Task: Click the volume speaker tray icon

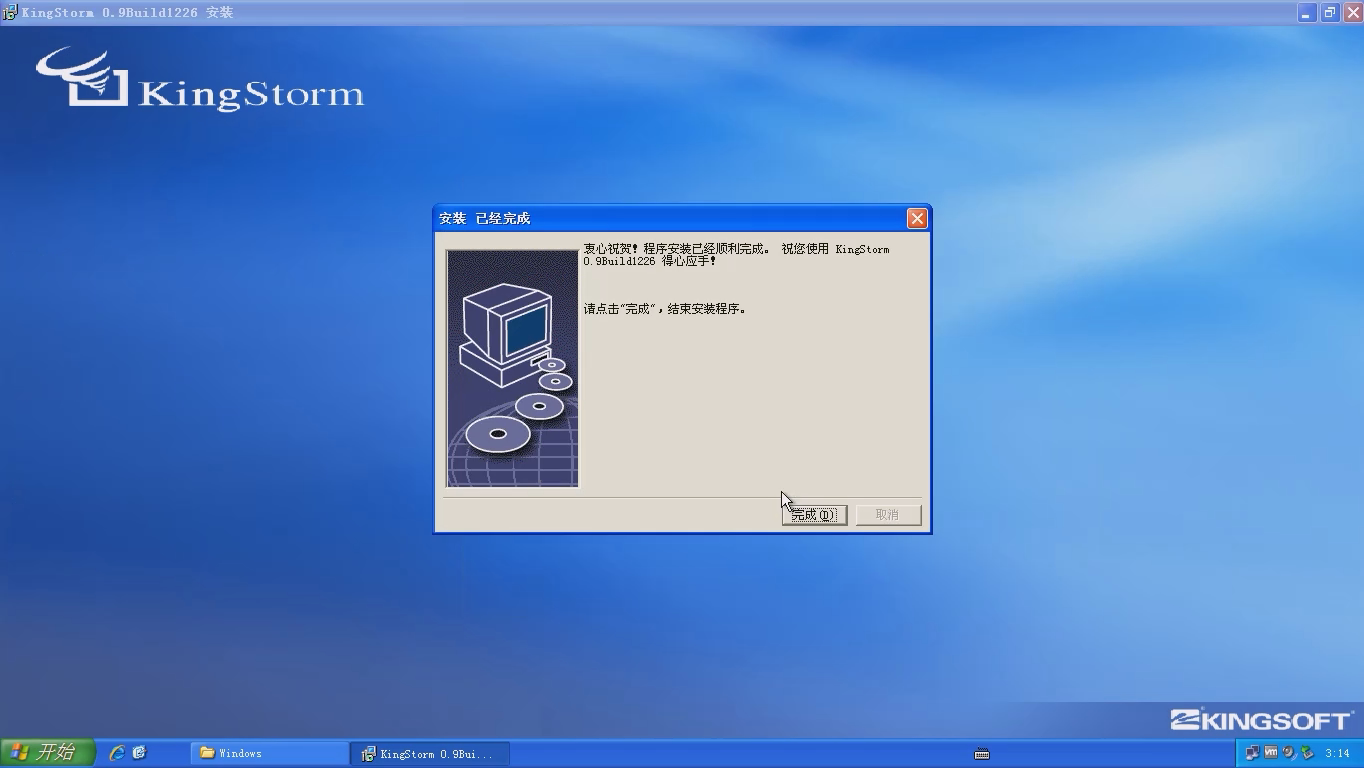Action: (1288, 753)
